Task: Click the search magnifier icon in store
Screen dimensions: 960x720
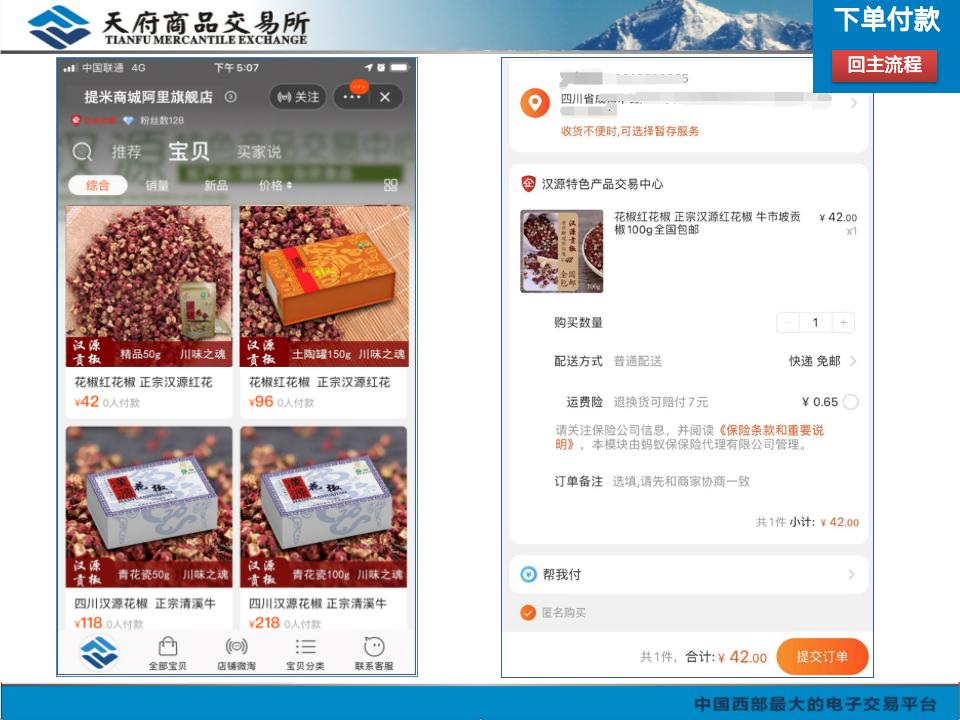Action: coord(83,152)
